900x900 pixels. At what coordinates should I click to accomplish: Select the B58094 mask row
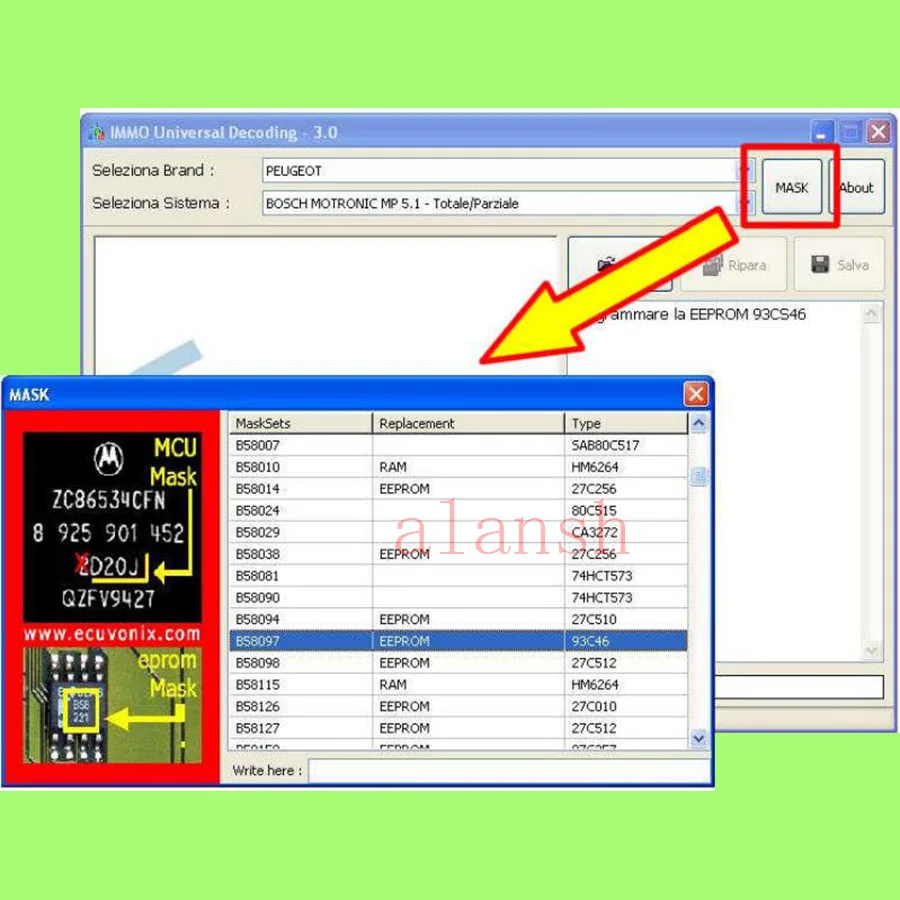[458, 619]
